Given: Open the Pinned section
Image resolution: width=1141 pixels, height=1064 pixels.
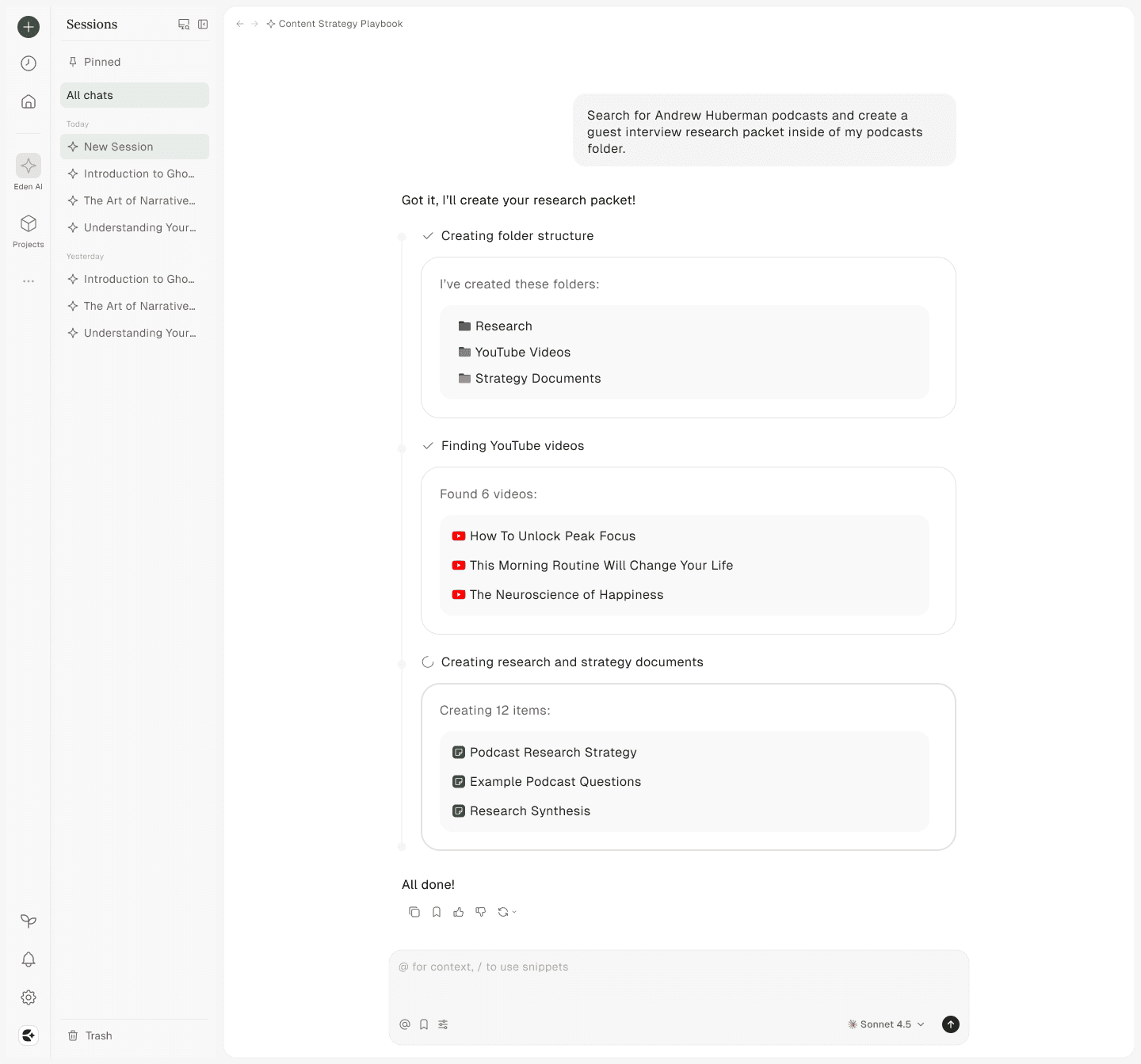Looking at the screenshot, I should 135,62.
